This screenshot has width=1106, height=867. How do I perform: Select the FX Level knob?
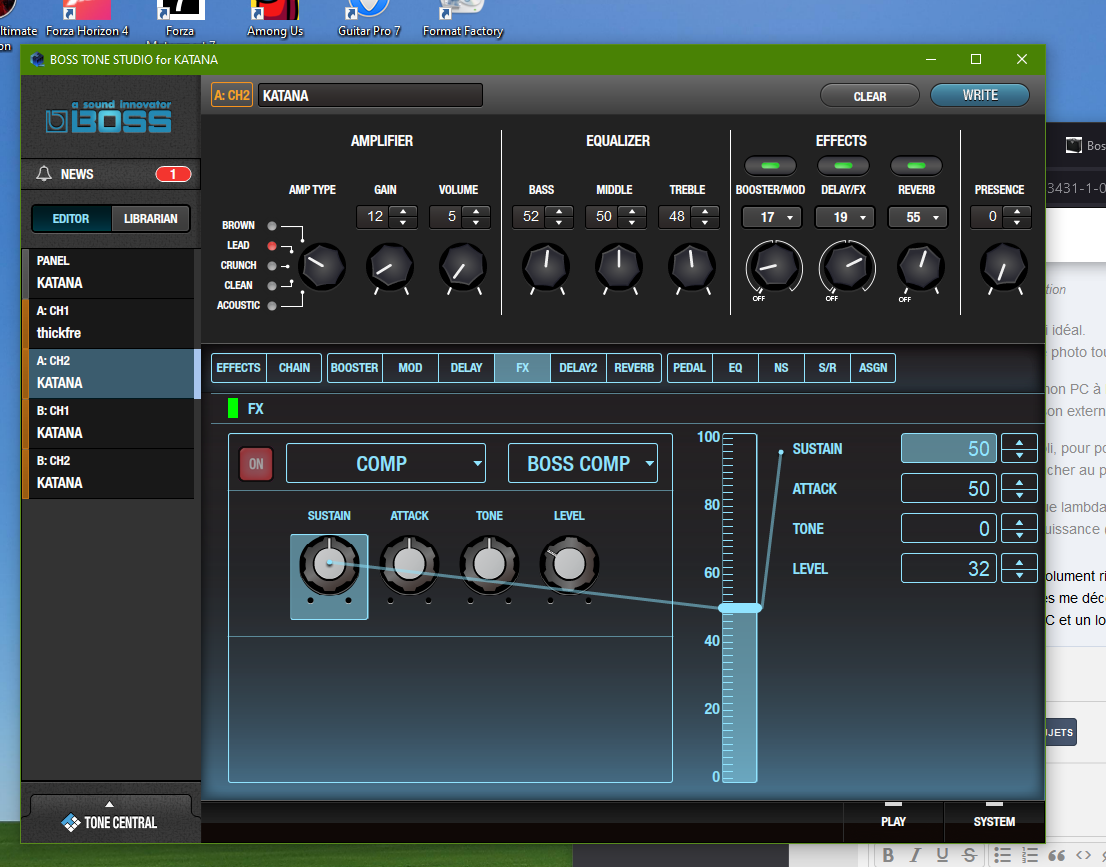coord(569,564)
